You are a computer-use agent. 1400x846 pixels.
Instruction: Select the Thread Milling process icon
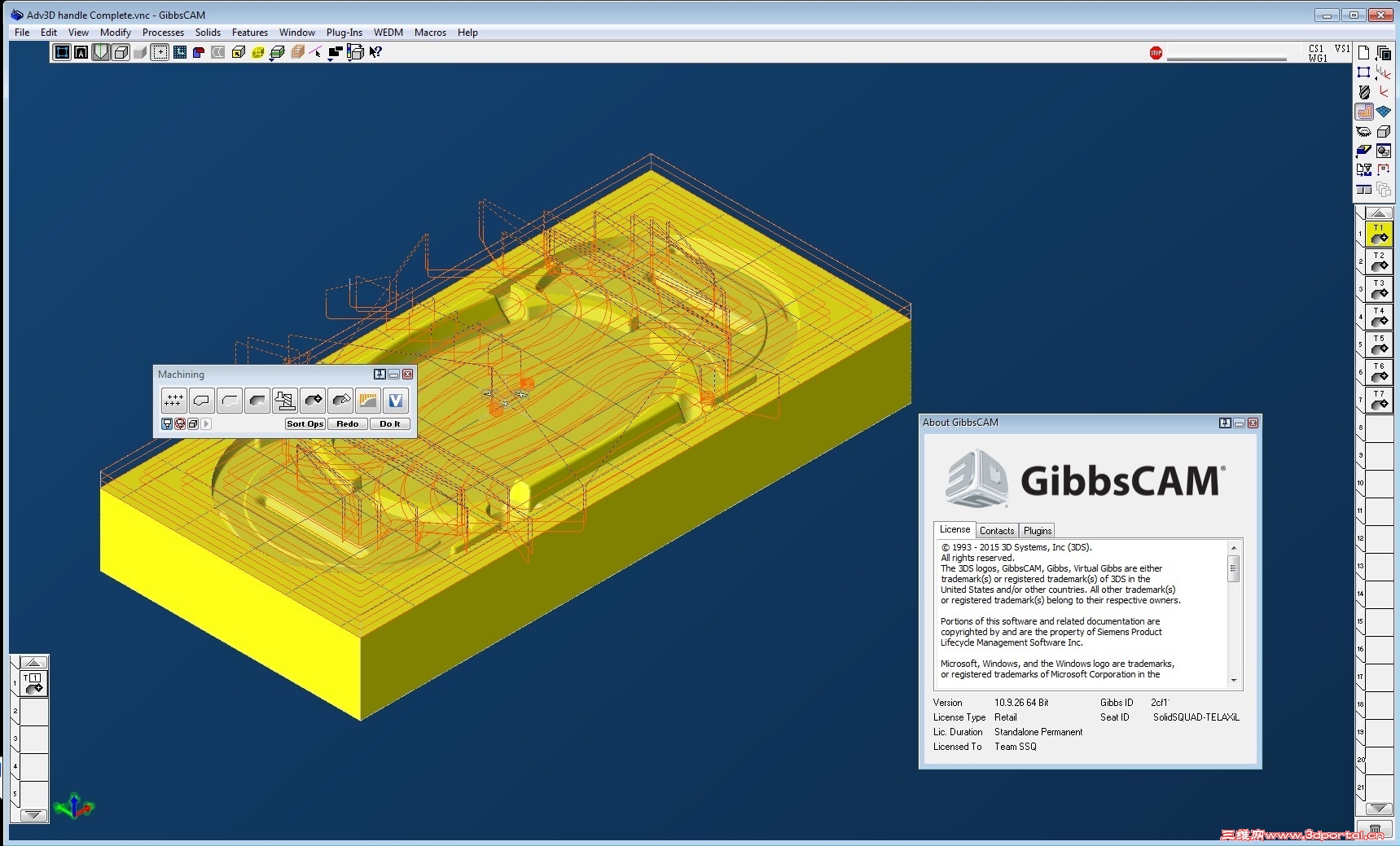(285, 400)
